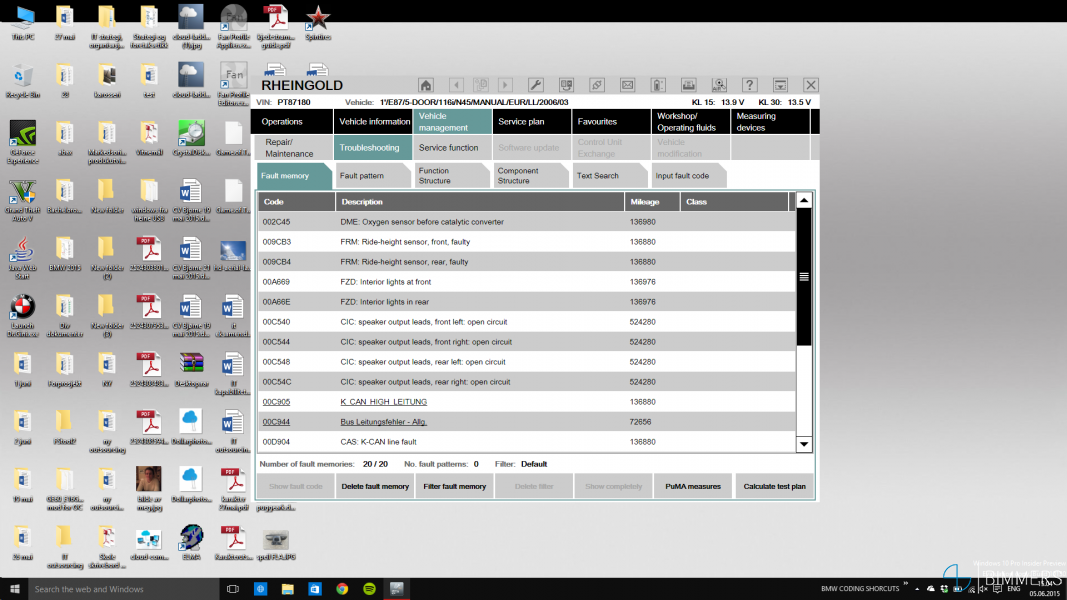This screenshot has width=1067, height=600.
Task: Click the printer icon in toolbar
Action: coord(689,85)
